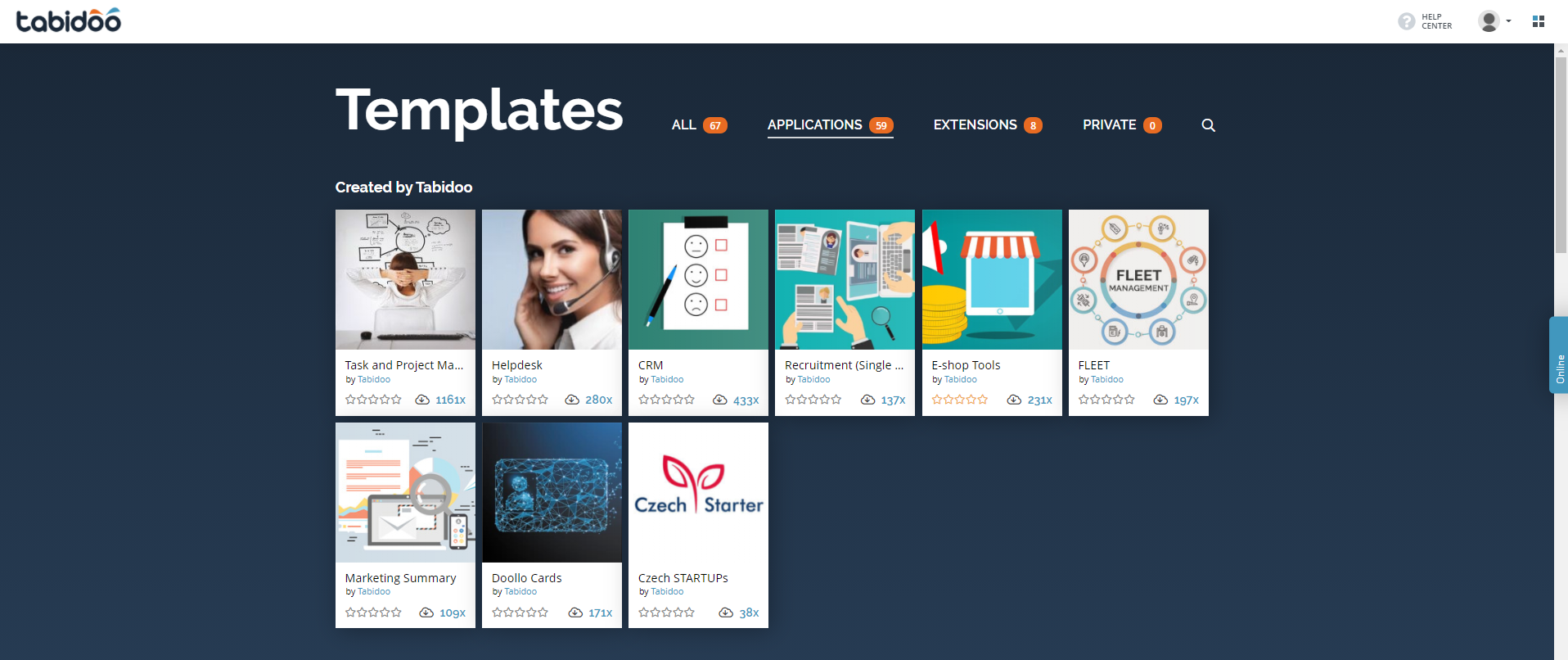Click the 38x download count
The height and width of the screenshot is (660, 1568).
point(749,613)
